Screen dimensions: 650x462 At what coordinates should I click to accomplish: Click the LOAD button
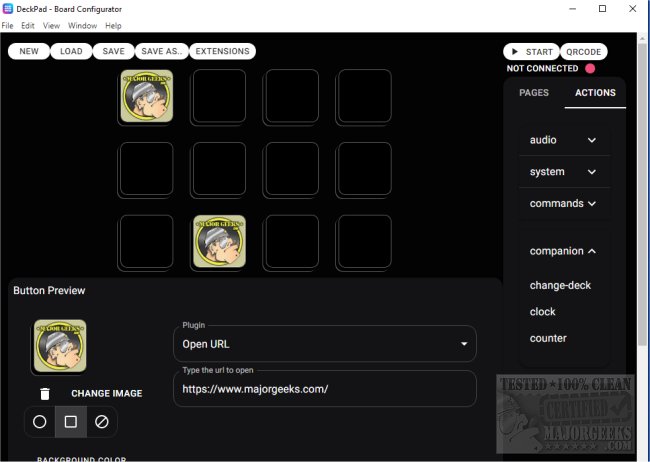(71, 51)
